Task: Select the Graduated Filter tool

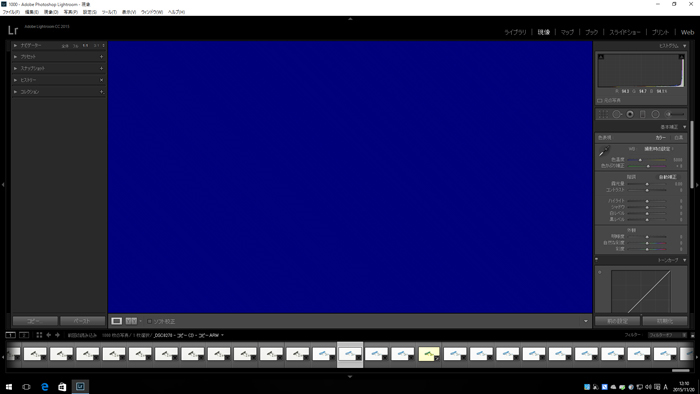Action: pos(642,114)
